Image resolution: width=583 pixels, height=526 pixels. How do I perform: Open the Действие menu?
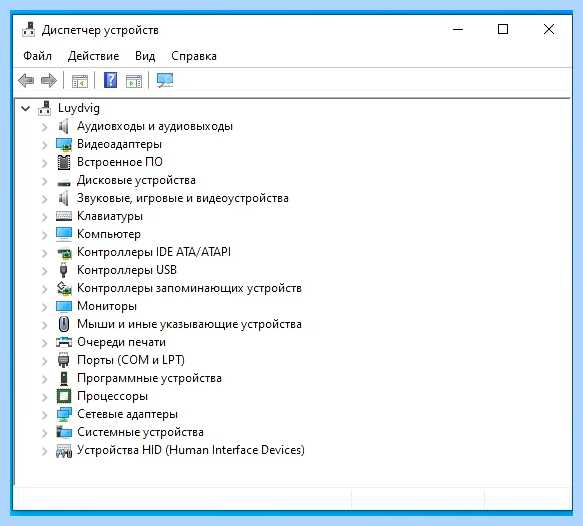[93, 56]
